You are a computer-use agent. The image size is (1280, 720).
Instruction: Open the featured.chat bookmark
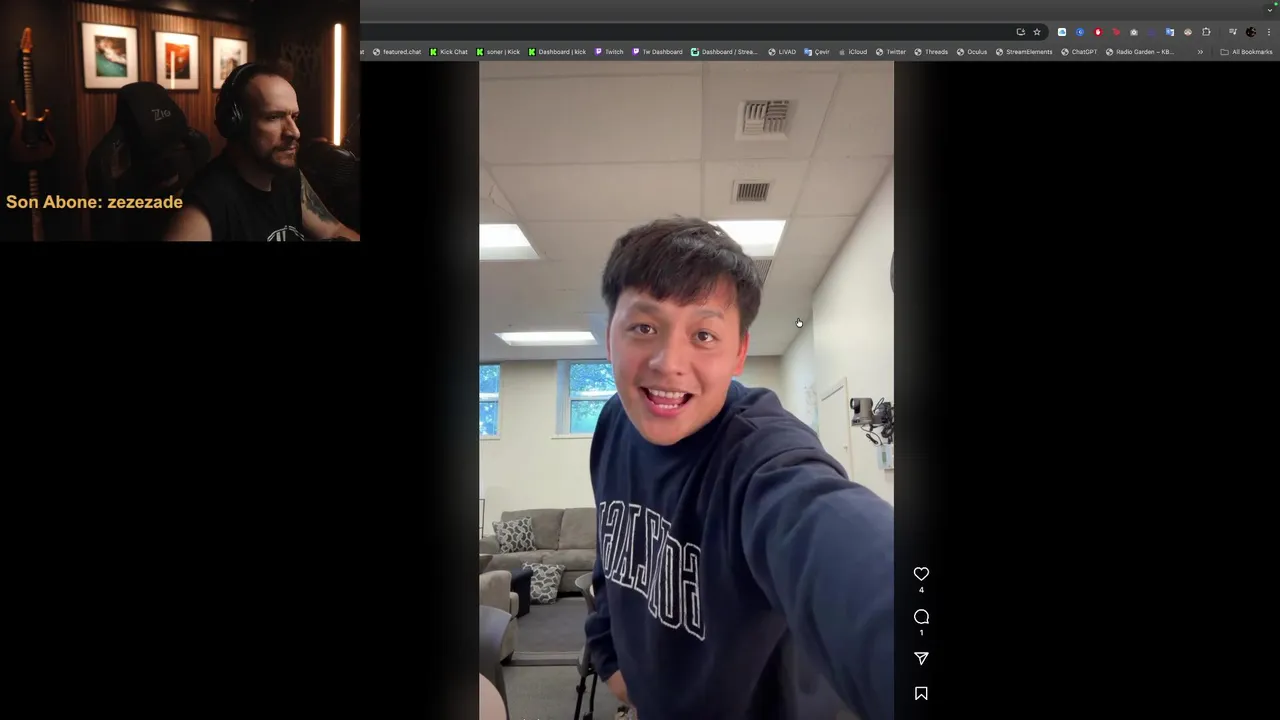click(x=397, y=52)
